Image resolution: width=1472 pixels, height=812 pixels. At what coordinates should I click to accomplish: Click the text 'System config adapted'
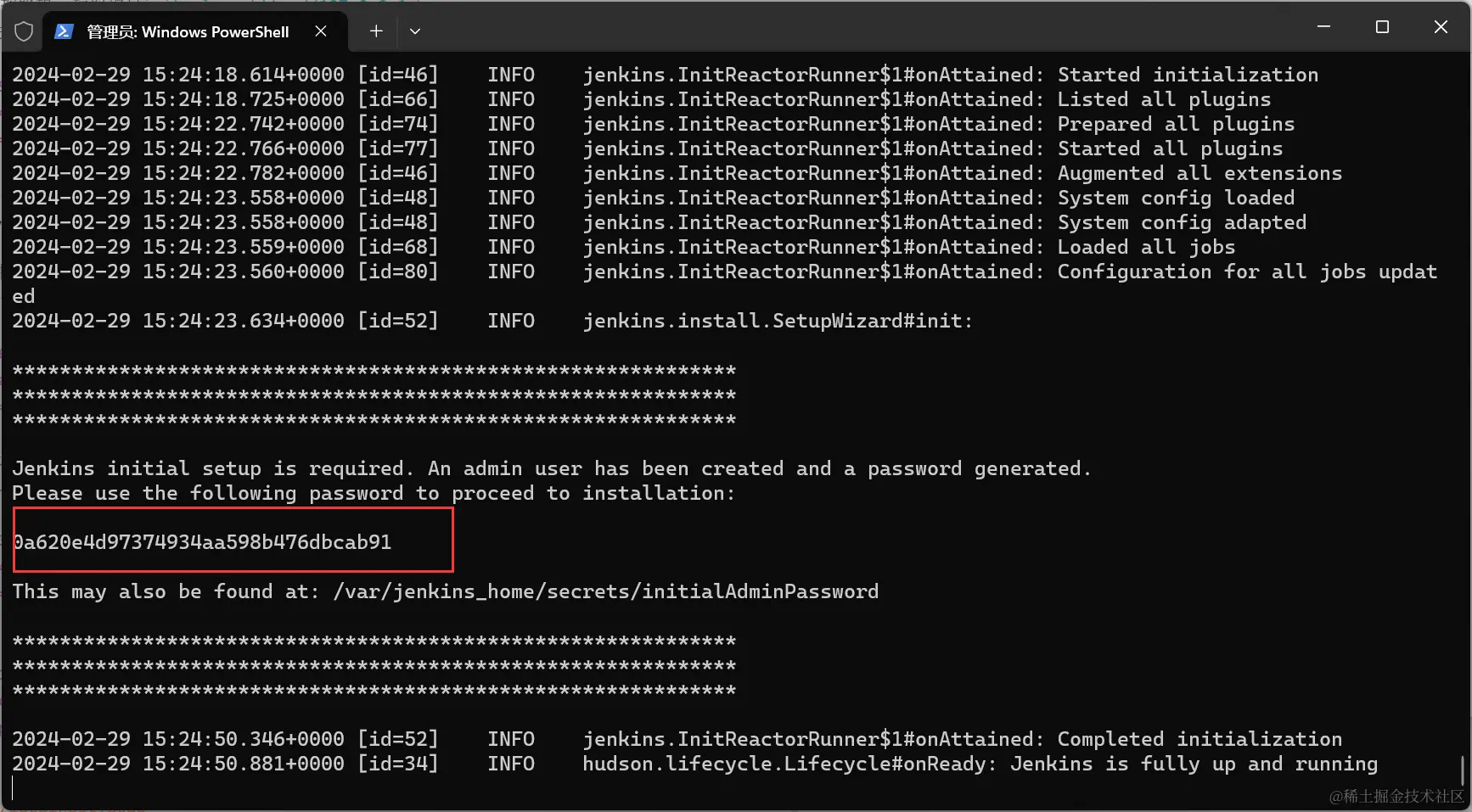pyautogui.click(x=1182, y=222)
